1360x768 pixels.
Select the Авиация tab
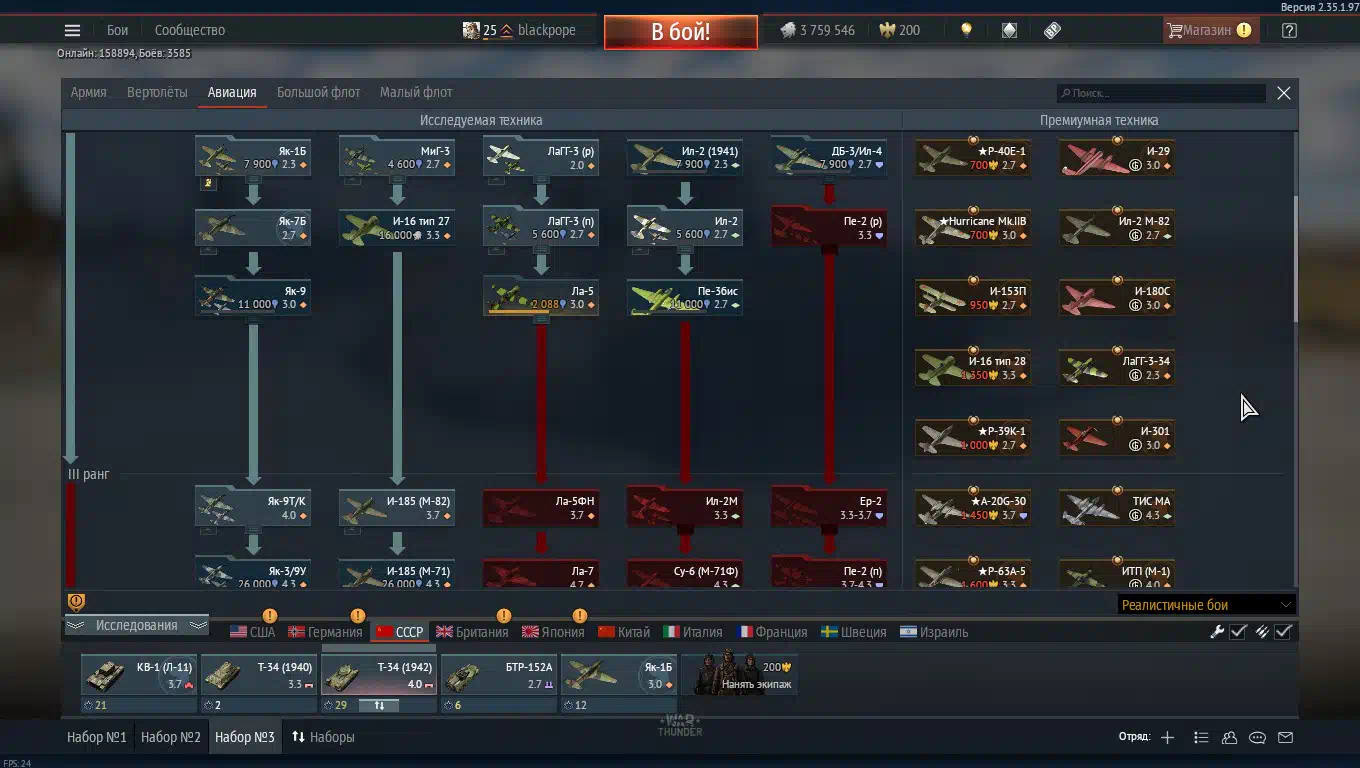tap(232, 92)
